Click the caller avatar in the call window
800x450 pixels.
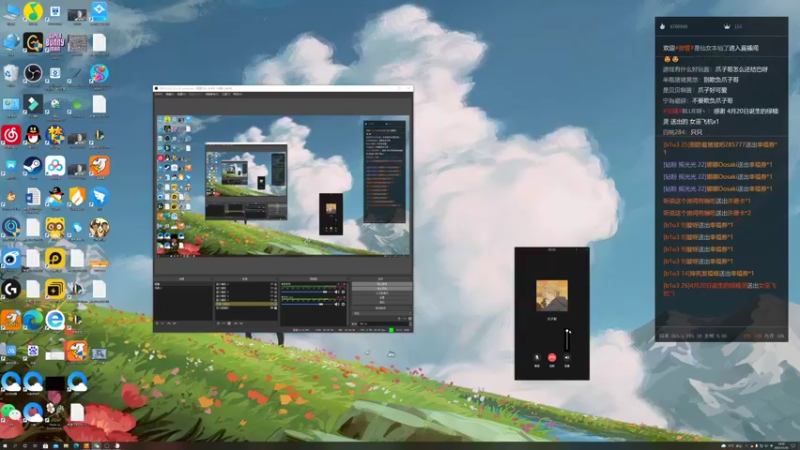[x=552, y=295]
